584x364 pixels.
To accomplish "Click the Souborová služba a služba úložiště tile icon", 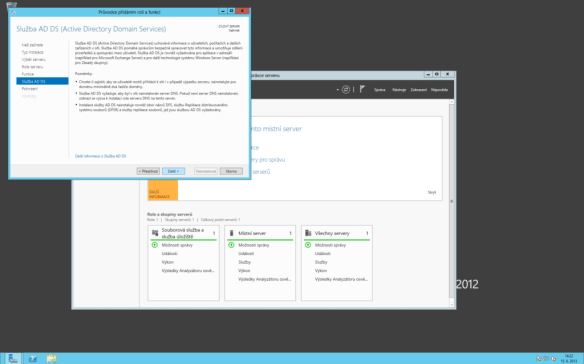I will pos(155,233).
